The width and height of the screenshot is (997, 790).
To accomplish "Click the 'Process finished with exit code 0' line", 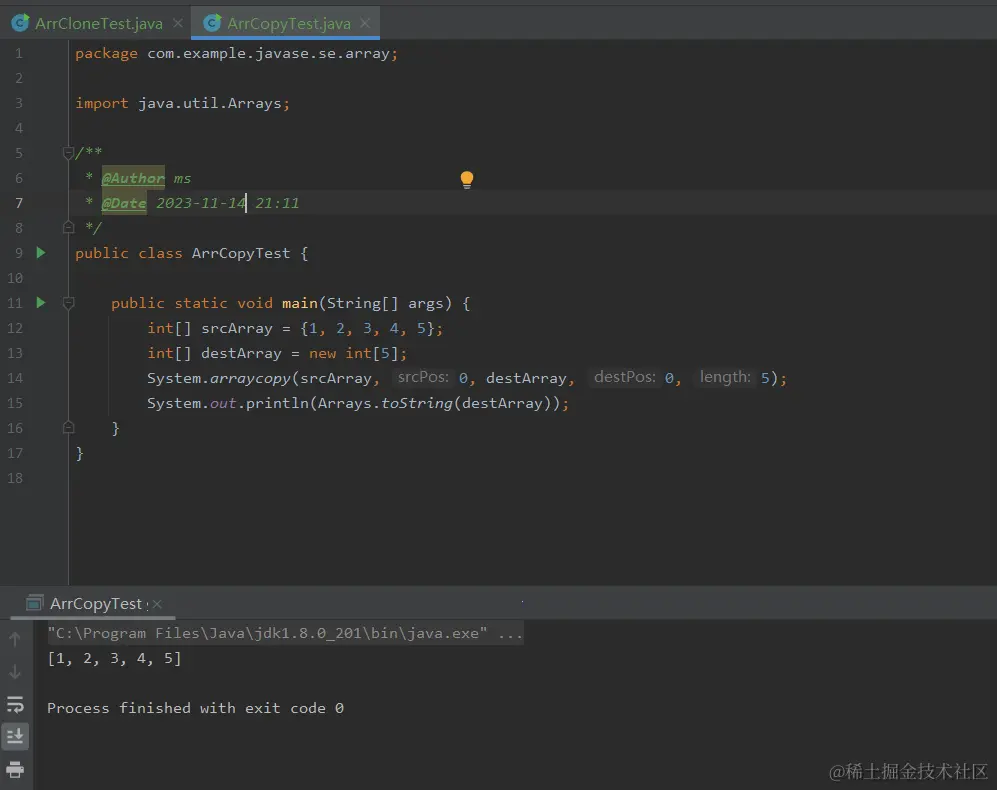I will 195,708.
